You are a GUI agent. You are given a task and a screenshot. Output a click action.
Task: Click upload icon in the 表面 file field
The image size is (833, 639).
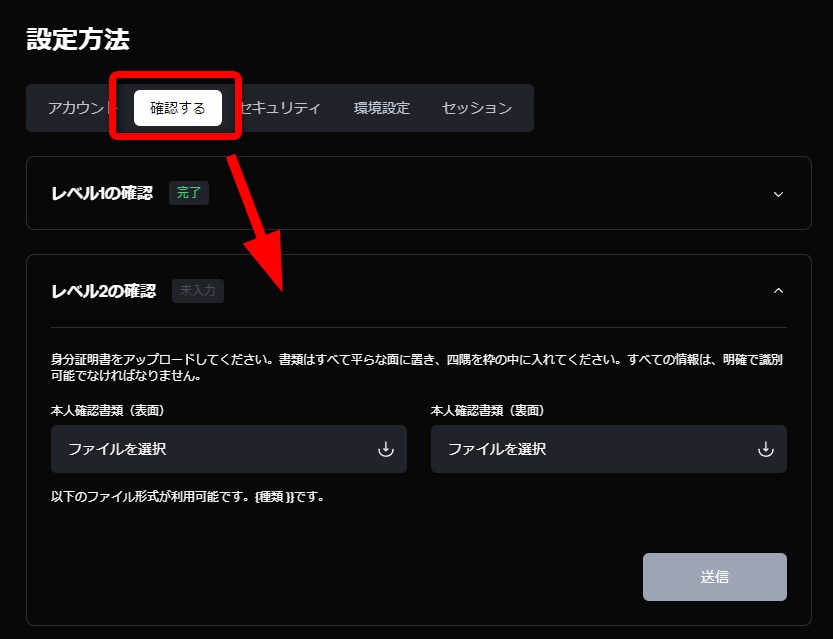[x=386, y=449]
